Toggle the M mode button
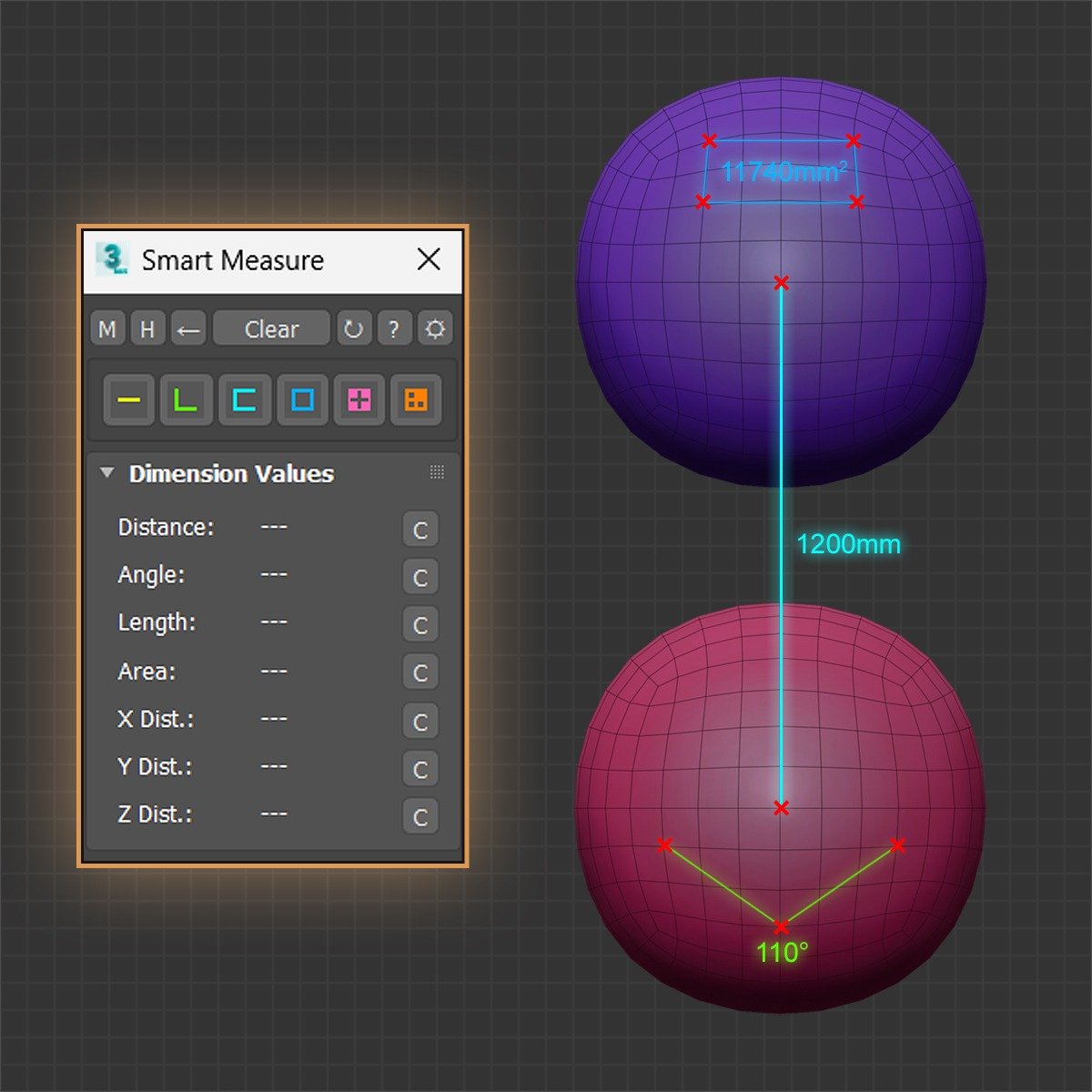Screen dimensions: 1092x1092 pyautogui.click(x=107, y=329)
